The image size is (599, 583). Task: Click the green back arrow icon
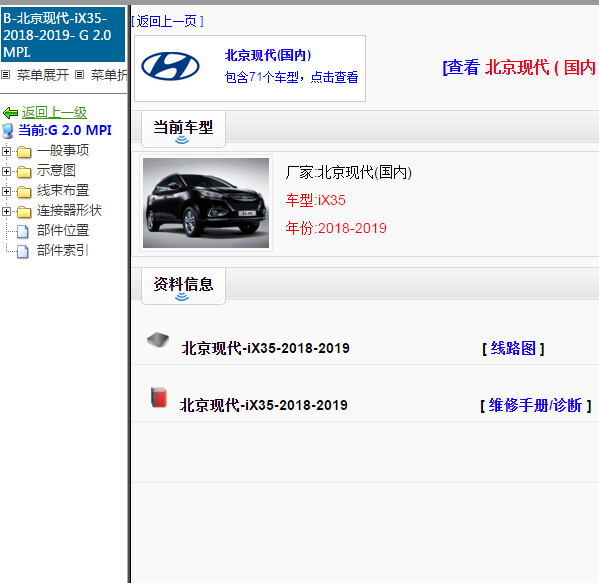pyautogui.click(x=10, y=113)
